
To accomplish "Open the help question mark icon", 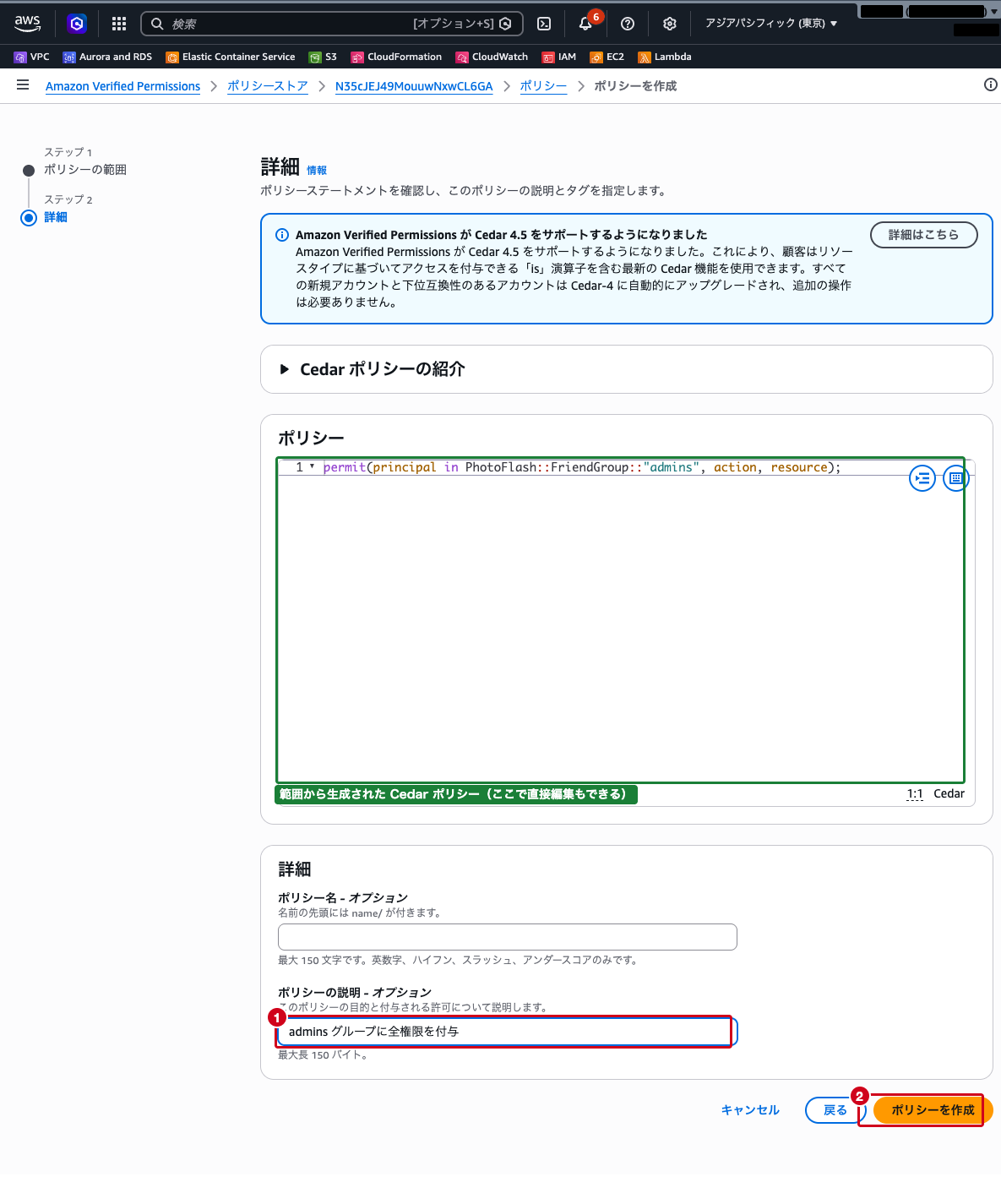I will 628,24.
